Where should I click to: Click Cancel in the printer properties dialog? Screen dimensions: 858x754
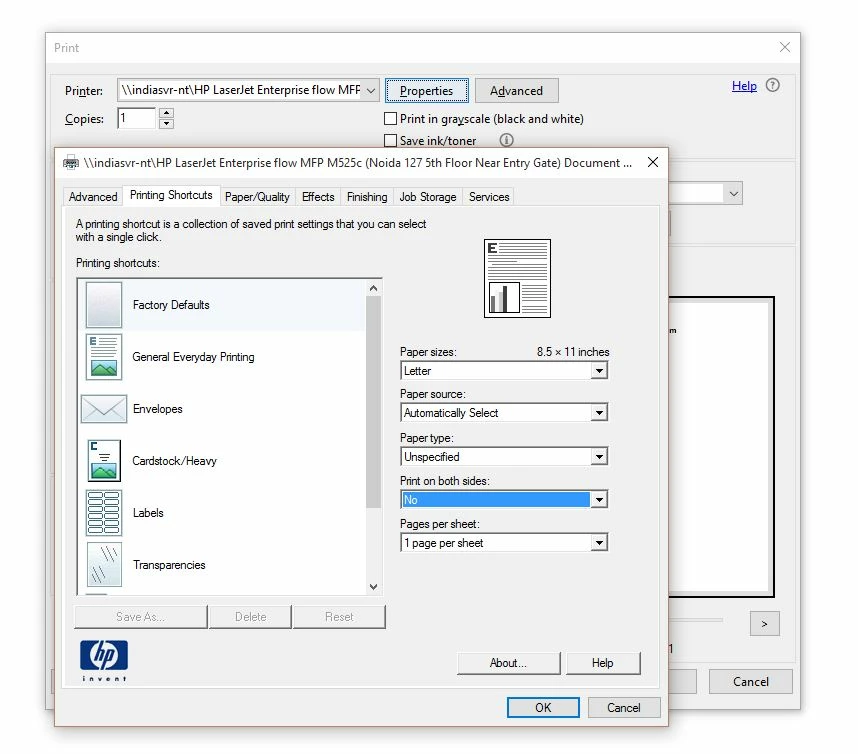623,707
